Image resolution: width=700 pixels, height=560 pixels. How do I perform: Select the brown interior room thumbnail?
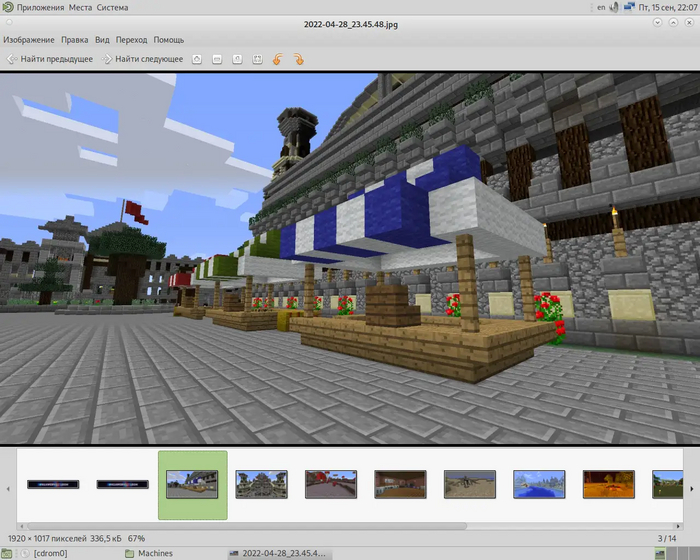click(x=400, y=485)
